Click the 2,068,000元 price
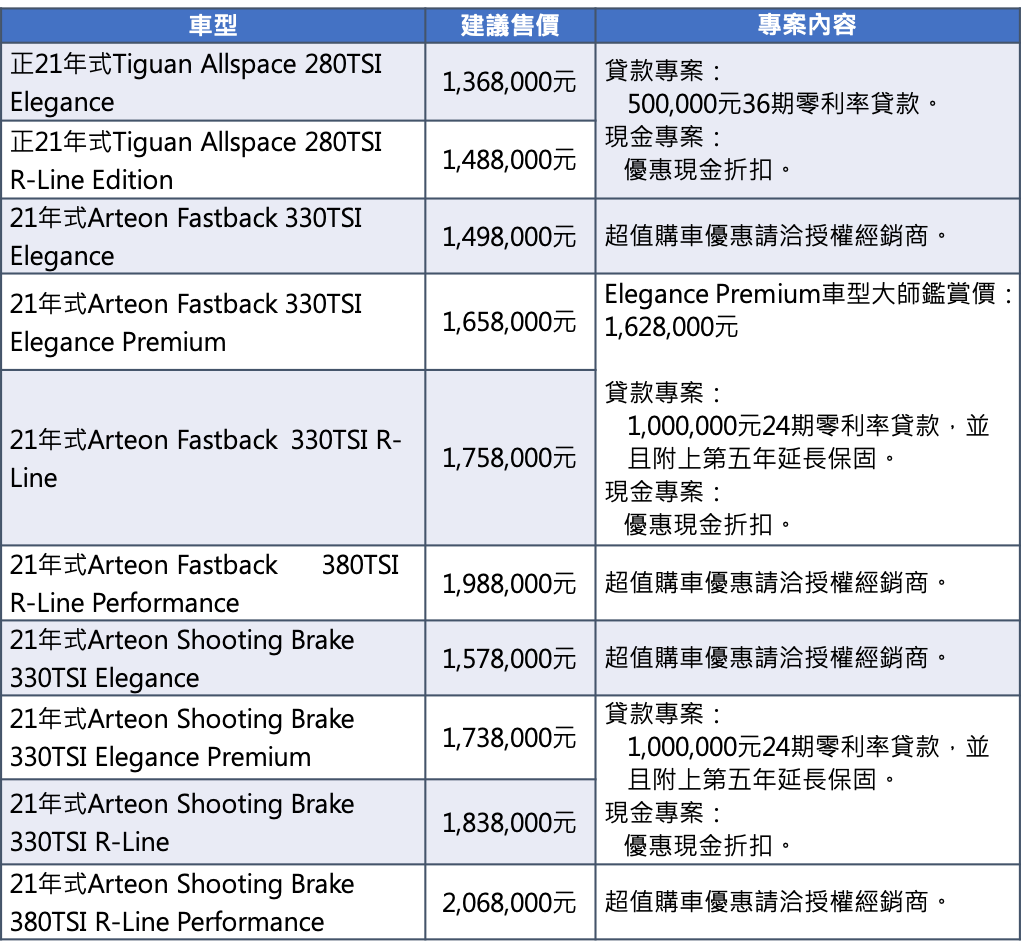Viewport: 1022px width, 951px height. (509, 903)
